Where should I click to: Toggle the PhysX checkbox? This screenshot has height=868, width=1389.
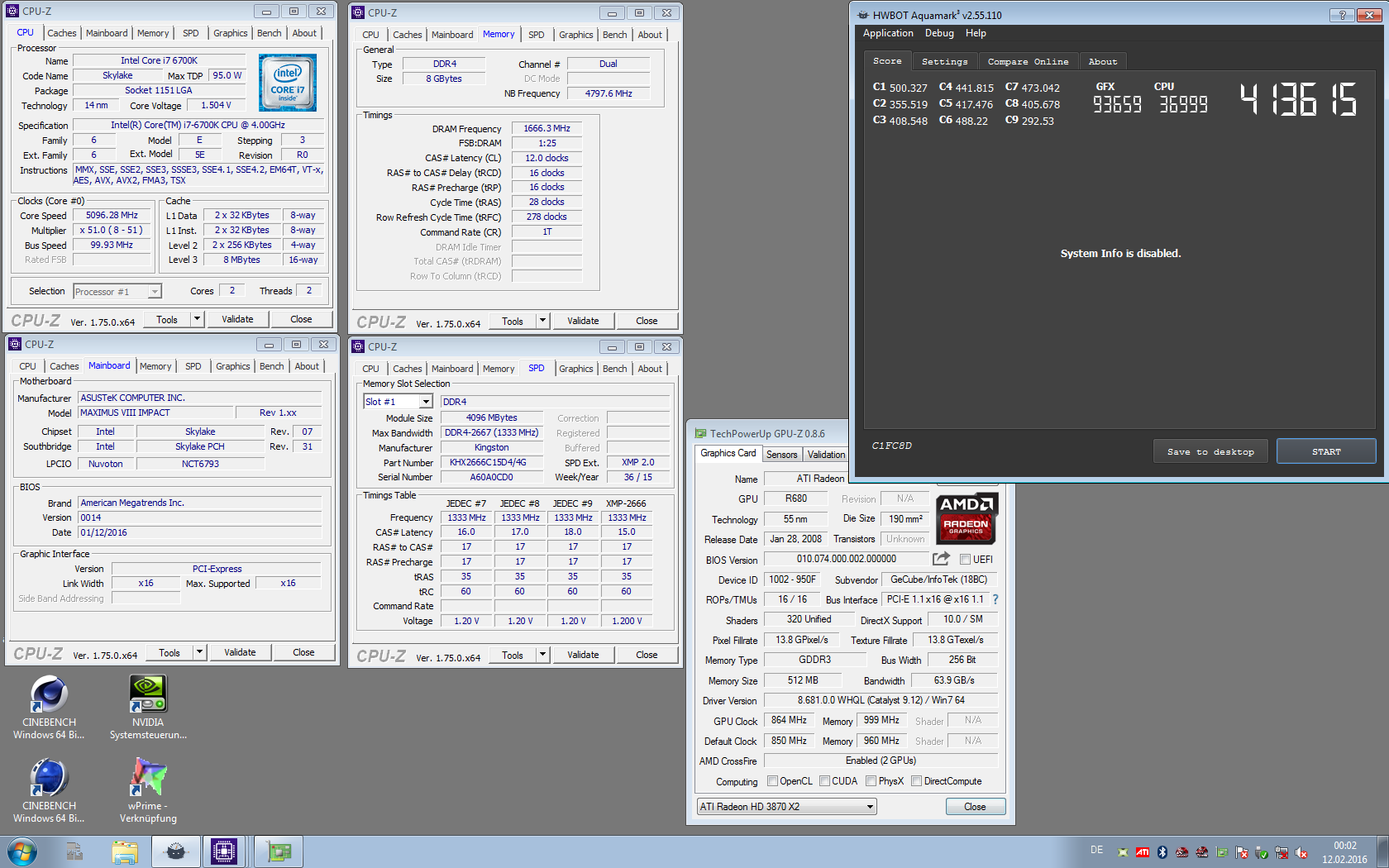[871, 781]
